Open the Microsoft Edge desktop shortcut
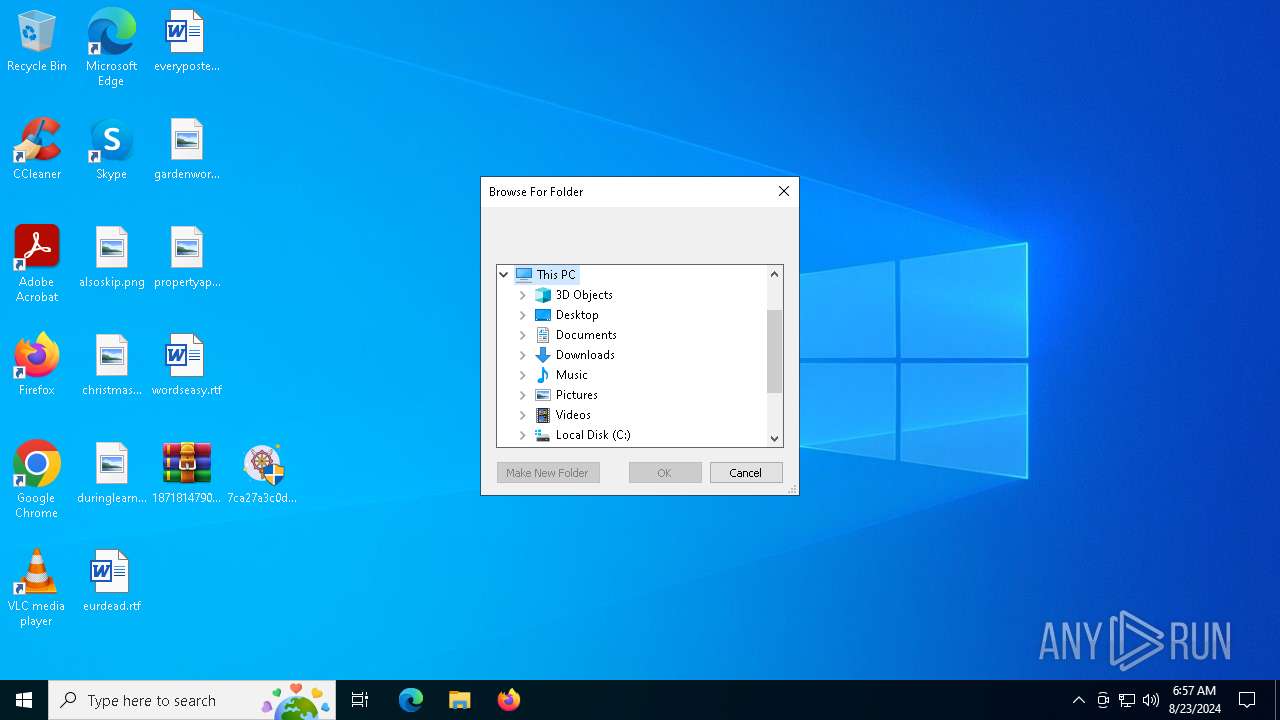Screen dimensions: 1280x720 coord(111,48)
